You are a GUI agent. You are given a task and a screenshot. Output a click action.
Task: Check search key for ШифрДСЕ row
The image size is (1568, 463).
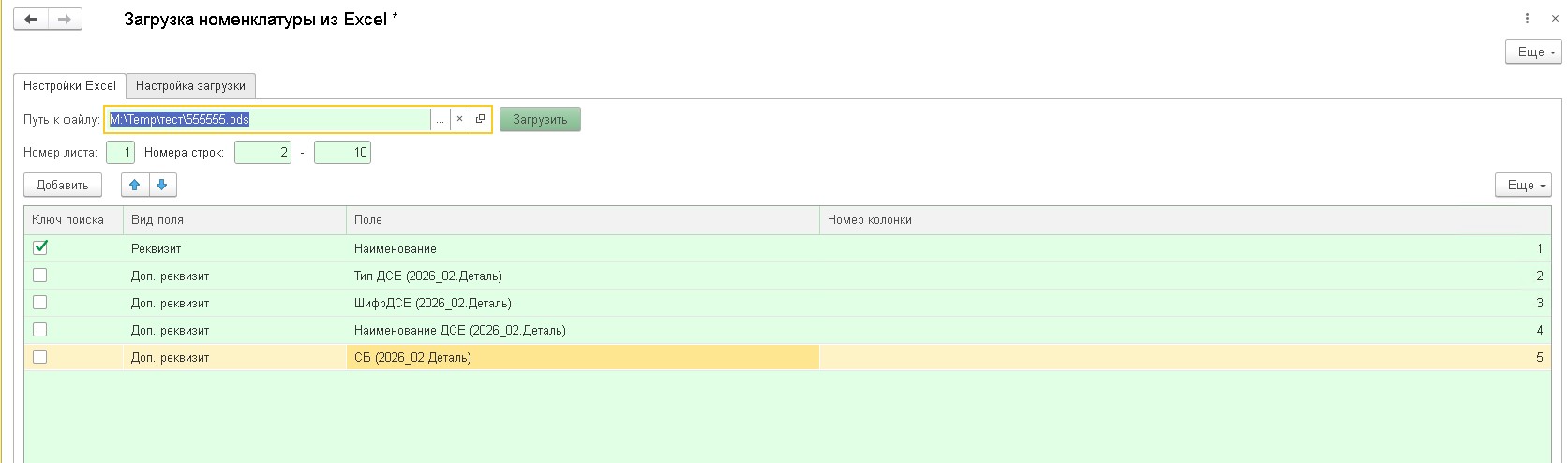coord(39,303)
